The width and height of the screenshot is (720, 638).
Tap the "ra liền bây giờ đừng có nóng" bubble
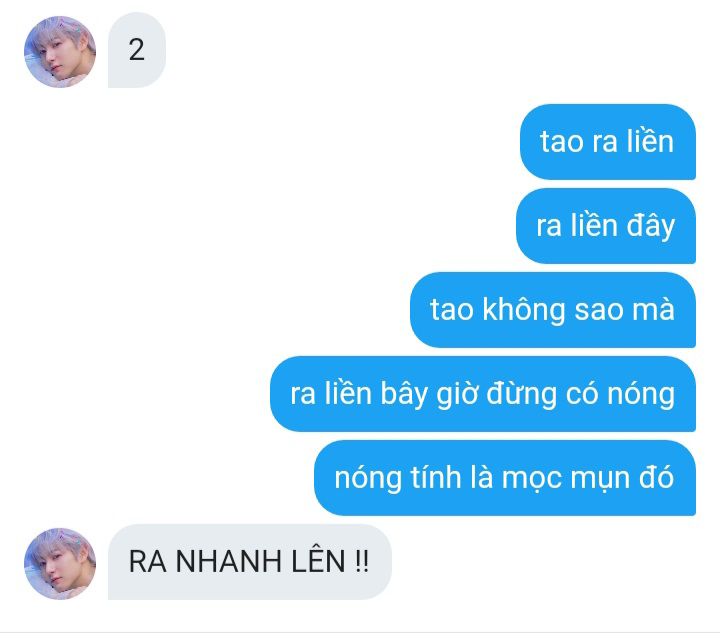[483, 394]
